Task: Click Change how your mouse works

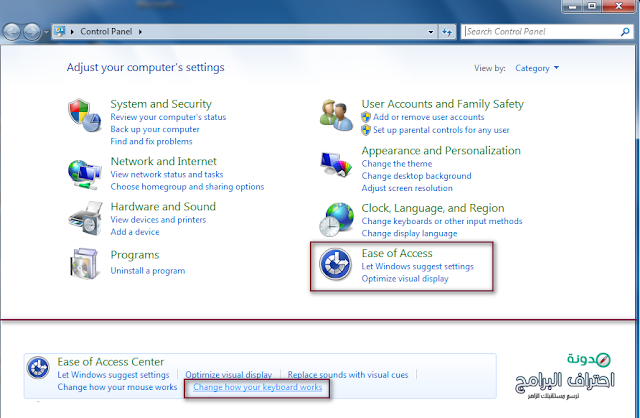Action: tap(117, 387)
